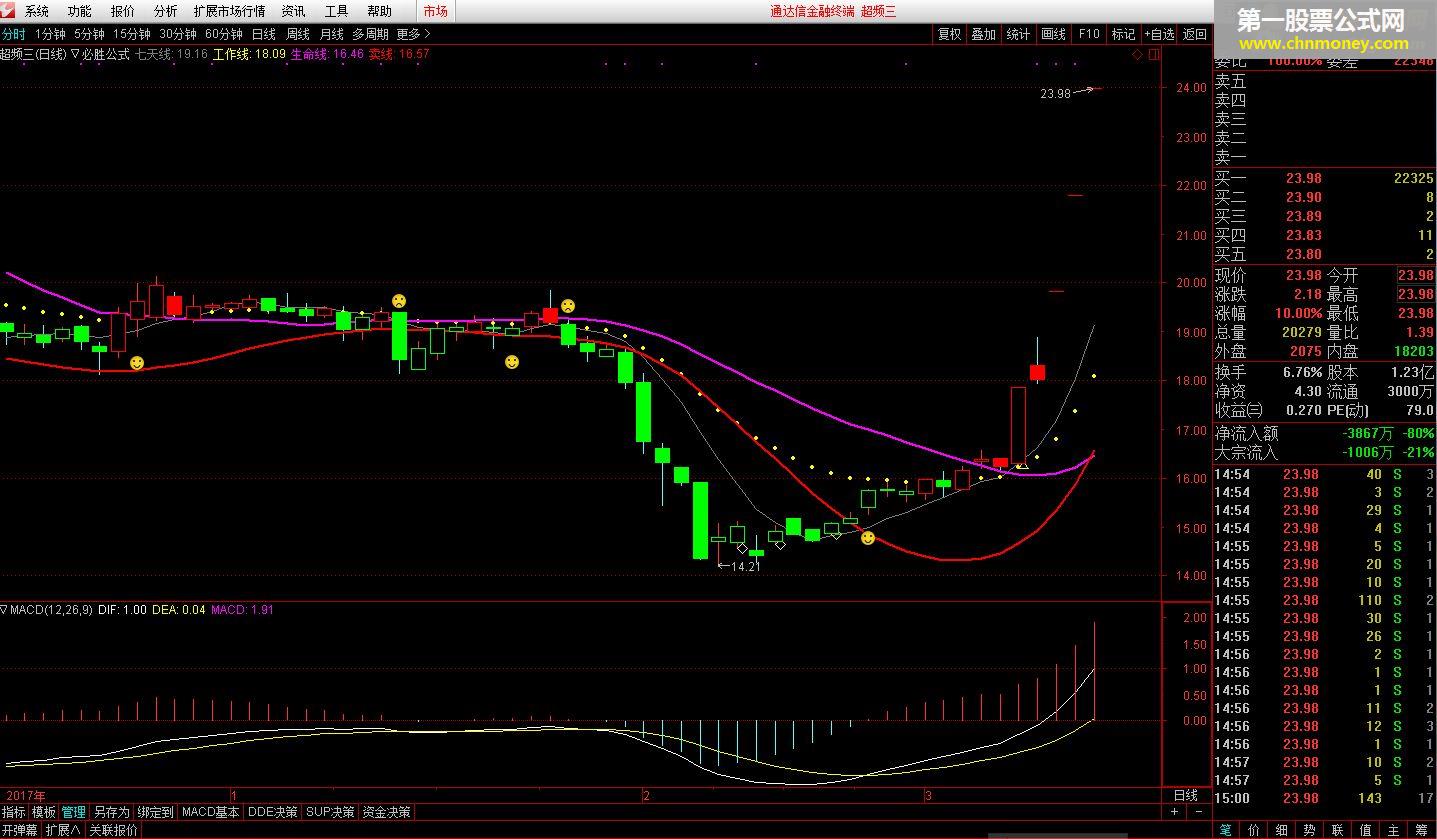Viewport: 1437px width, 839px height.
Task: Click the 复权 button
Action: coord(949,34)
